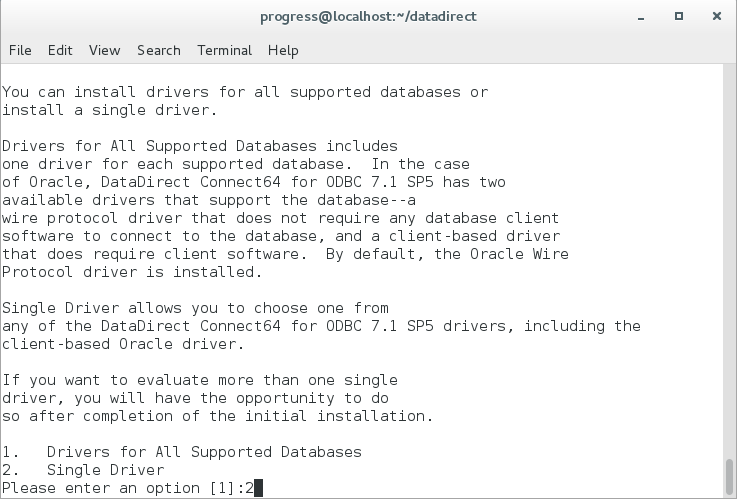Click the 'Single Driver allows you to choose' line
Image resolution: width=737 pixels, height=499 pixels.
point(195,308)
